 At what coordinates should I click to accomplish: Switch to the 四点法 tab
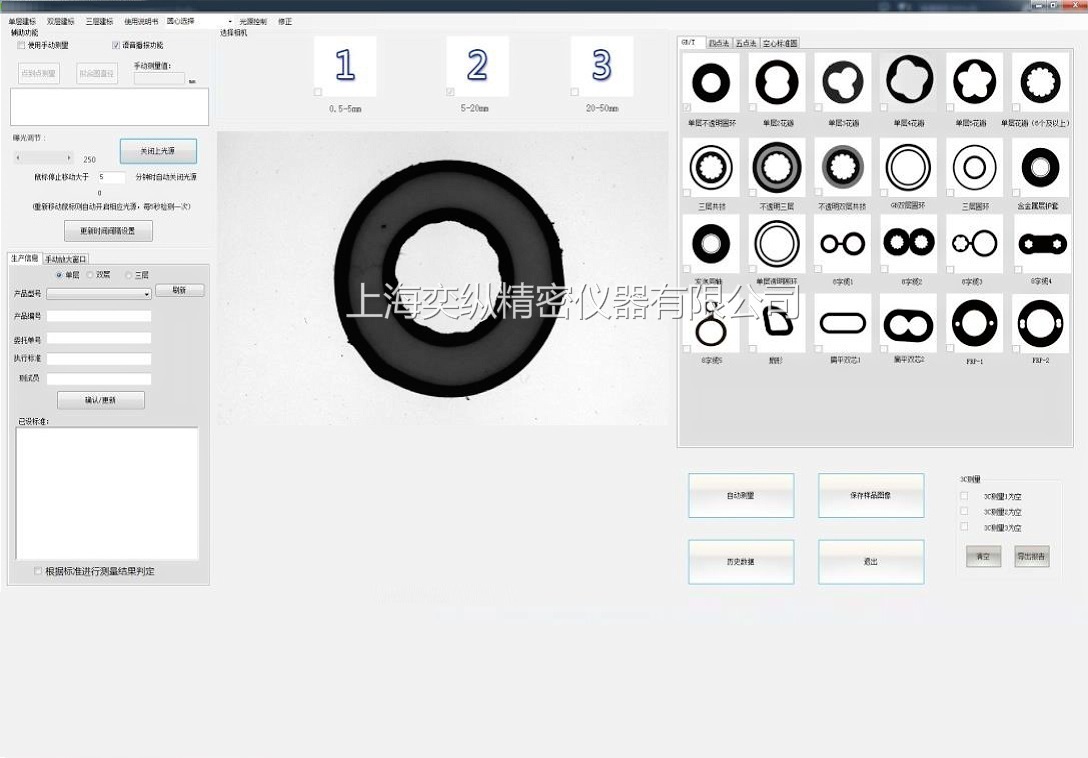click(718, 43)
